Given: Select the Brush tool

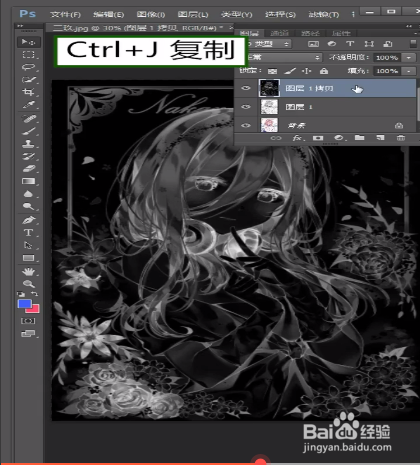Looking at the screenshot, I should pyautogui.click(x=28, y=131).
